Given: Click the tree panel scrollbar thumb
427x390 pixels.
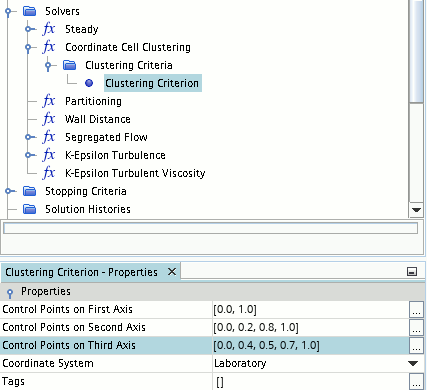Looking at the screenshot, I should [417, 52].
